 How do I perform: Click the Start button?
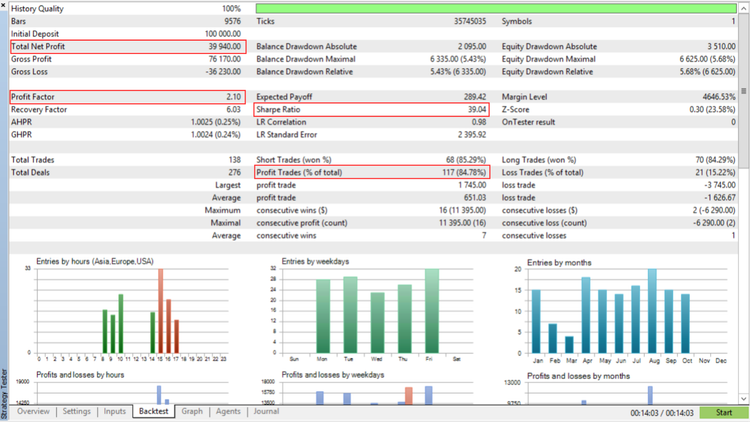point(723,412)
